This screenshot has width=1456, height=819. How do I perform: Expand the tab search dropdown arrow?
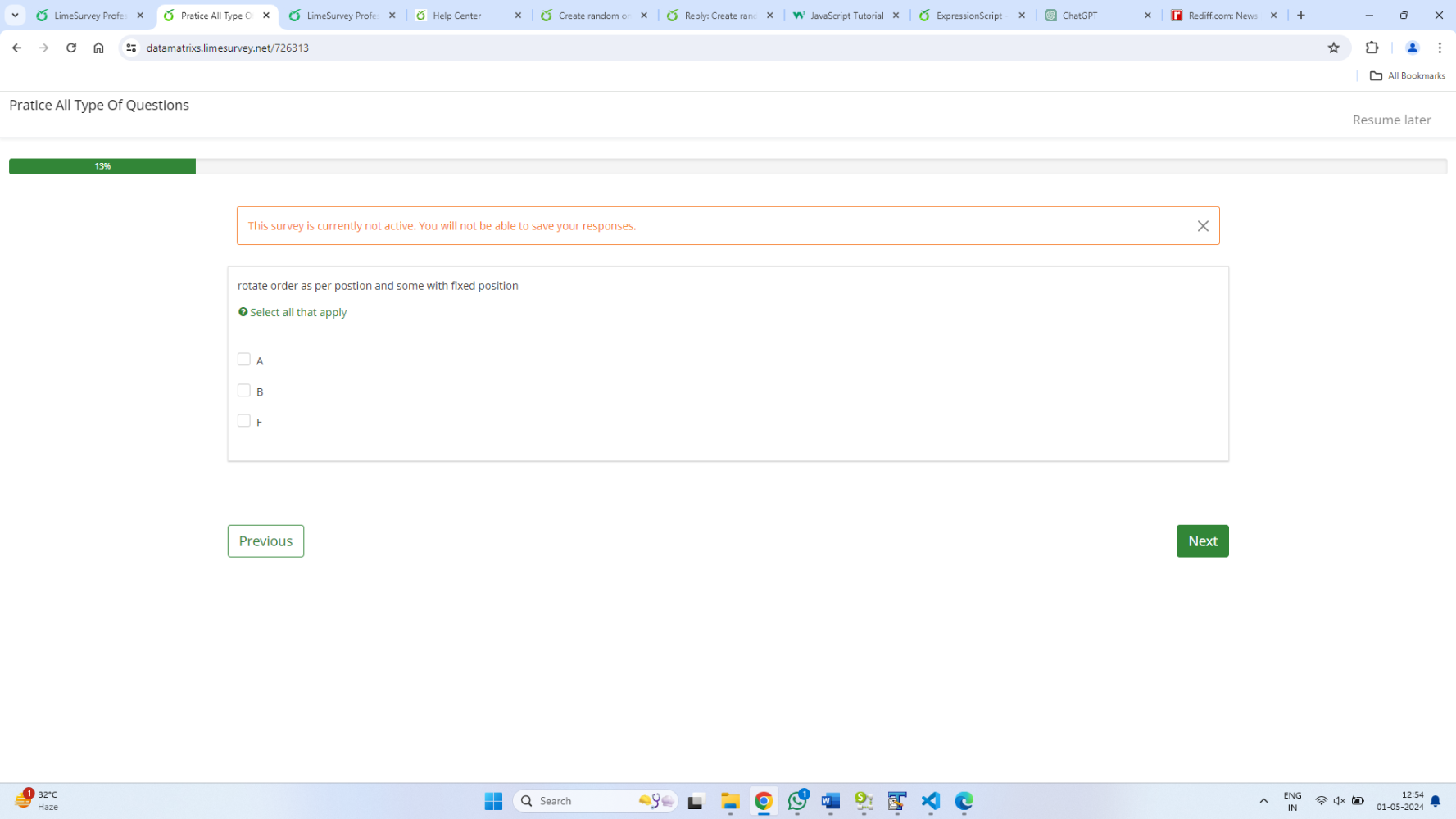click(x=15, y=15)
